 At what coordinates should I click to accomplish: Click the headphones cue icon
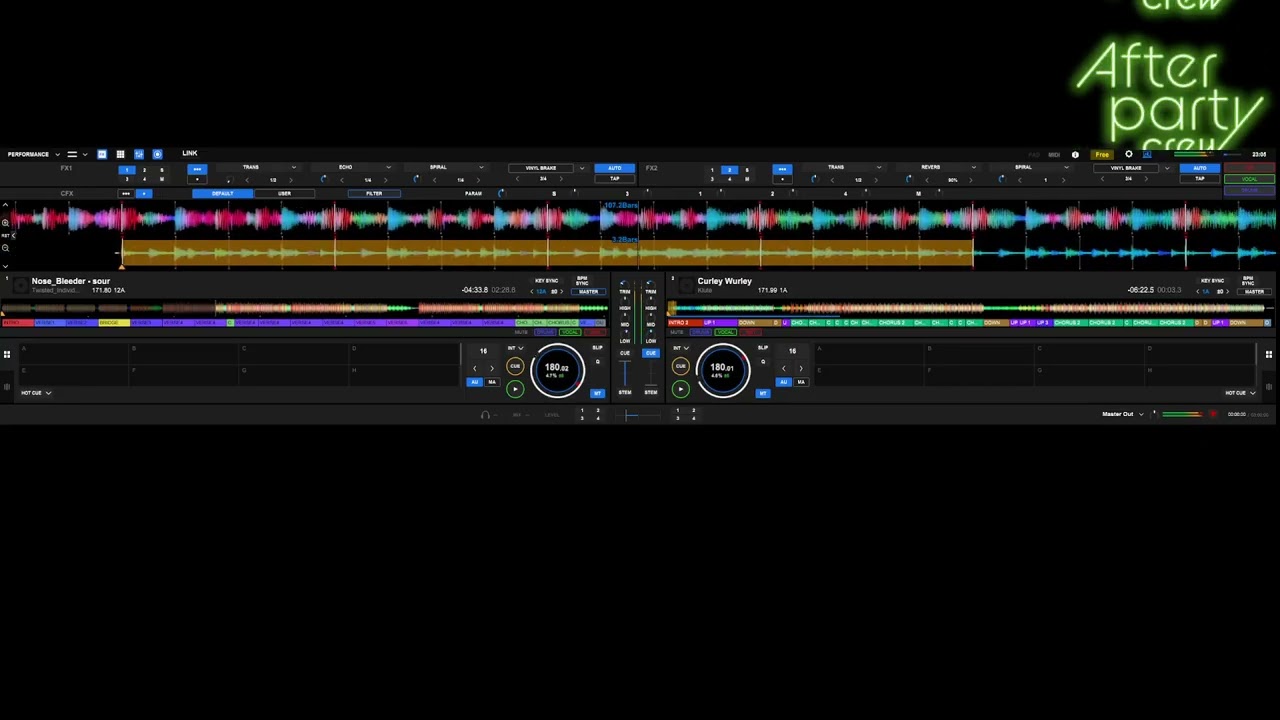485,415
